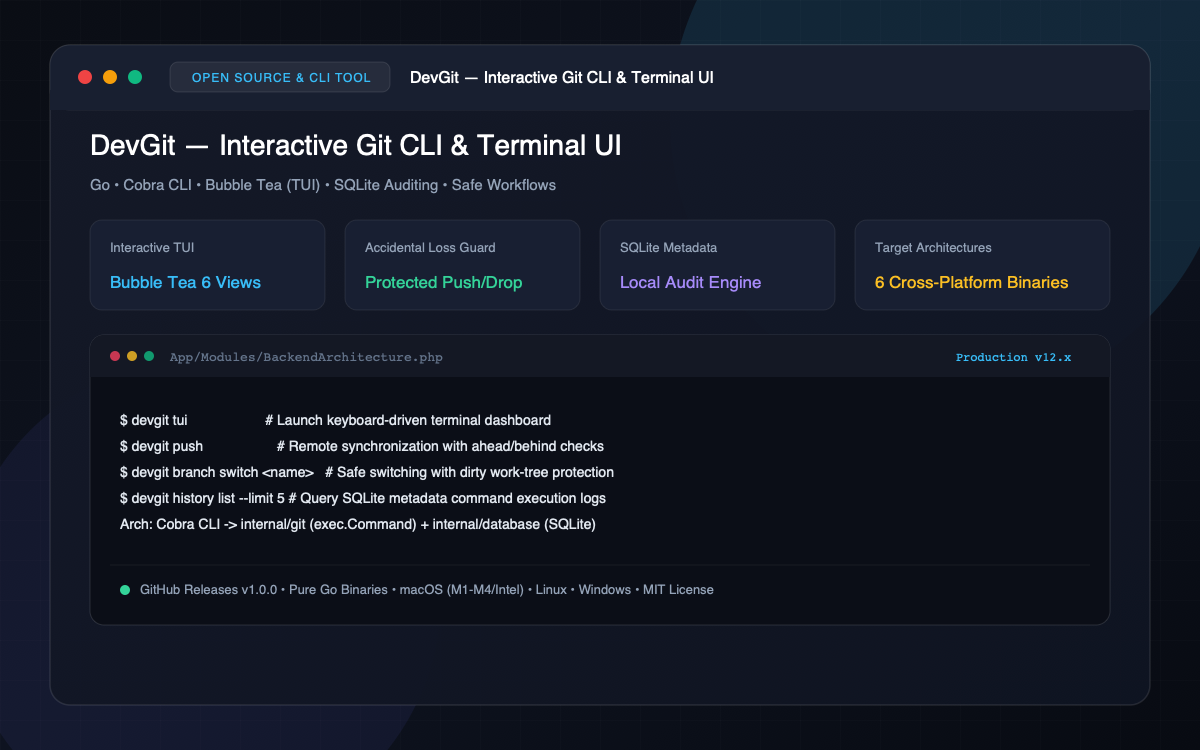
Task: Click the yellow dot in the code panel header
Action: click(132, 356)
